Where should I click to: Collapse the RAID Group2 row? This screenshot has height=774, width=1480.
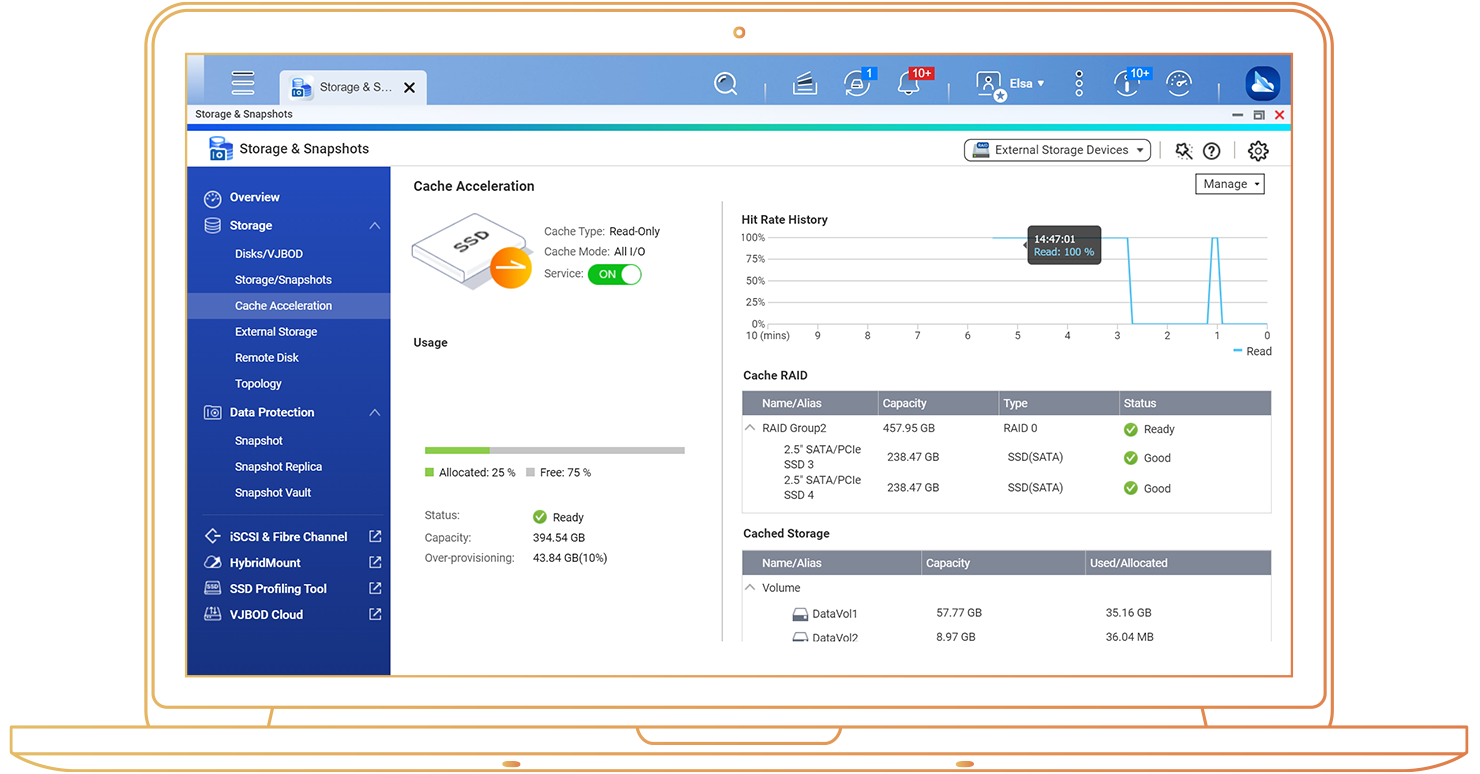click(750, 428)
